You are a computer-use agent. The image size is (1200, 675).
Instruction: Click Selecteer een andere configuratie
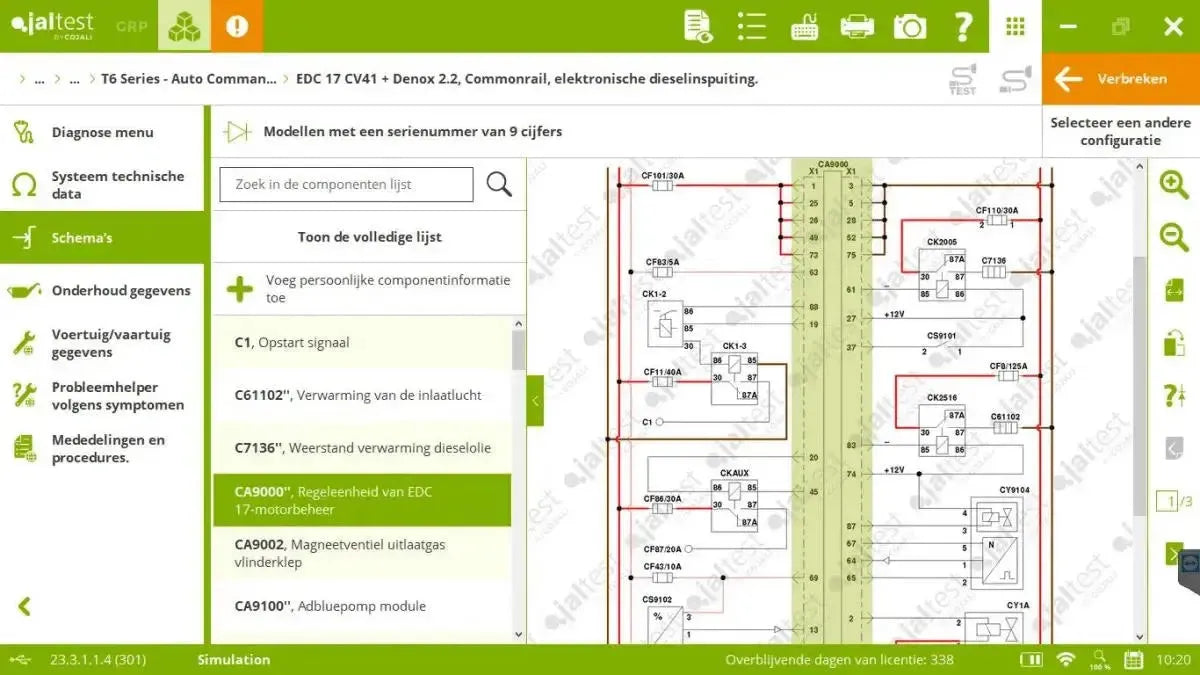pos(1120,131)
